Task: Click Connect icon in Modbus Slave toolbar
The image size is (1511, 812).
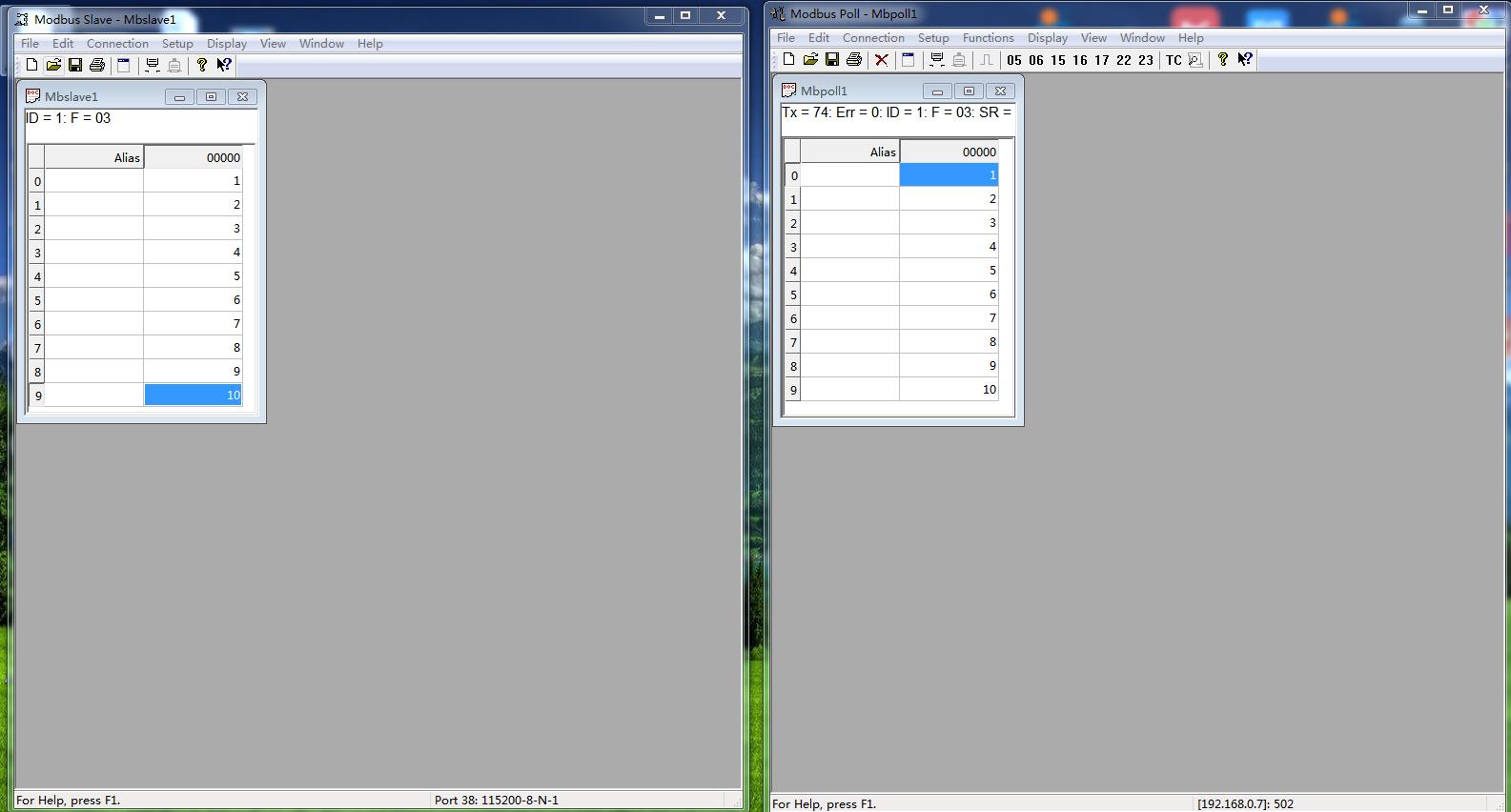Action: click(x=153, y=66)
